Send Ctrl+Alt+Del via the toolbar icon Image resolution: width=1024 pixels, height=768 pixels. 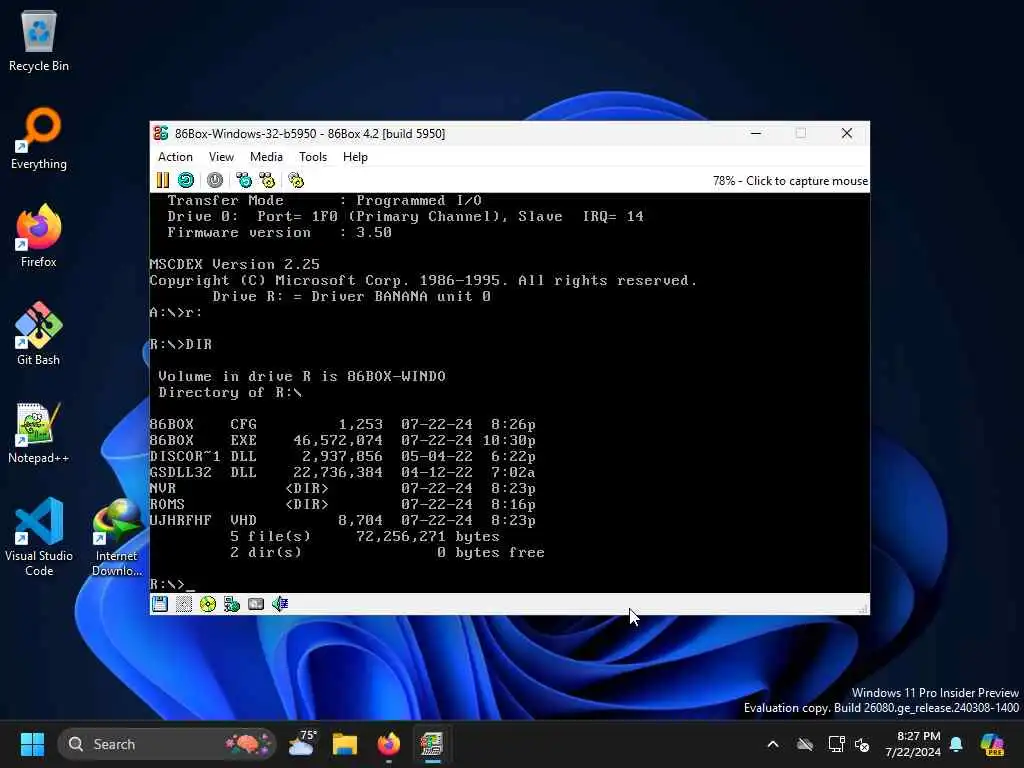click(244, 180)
